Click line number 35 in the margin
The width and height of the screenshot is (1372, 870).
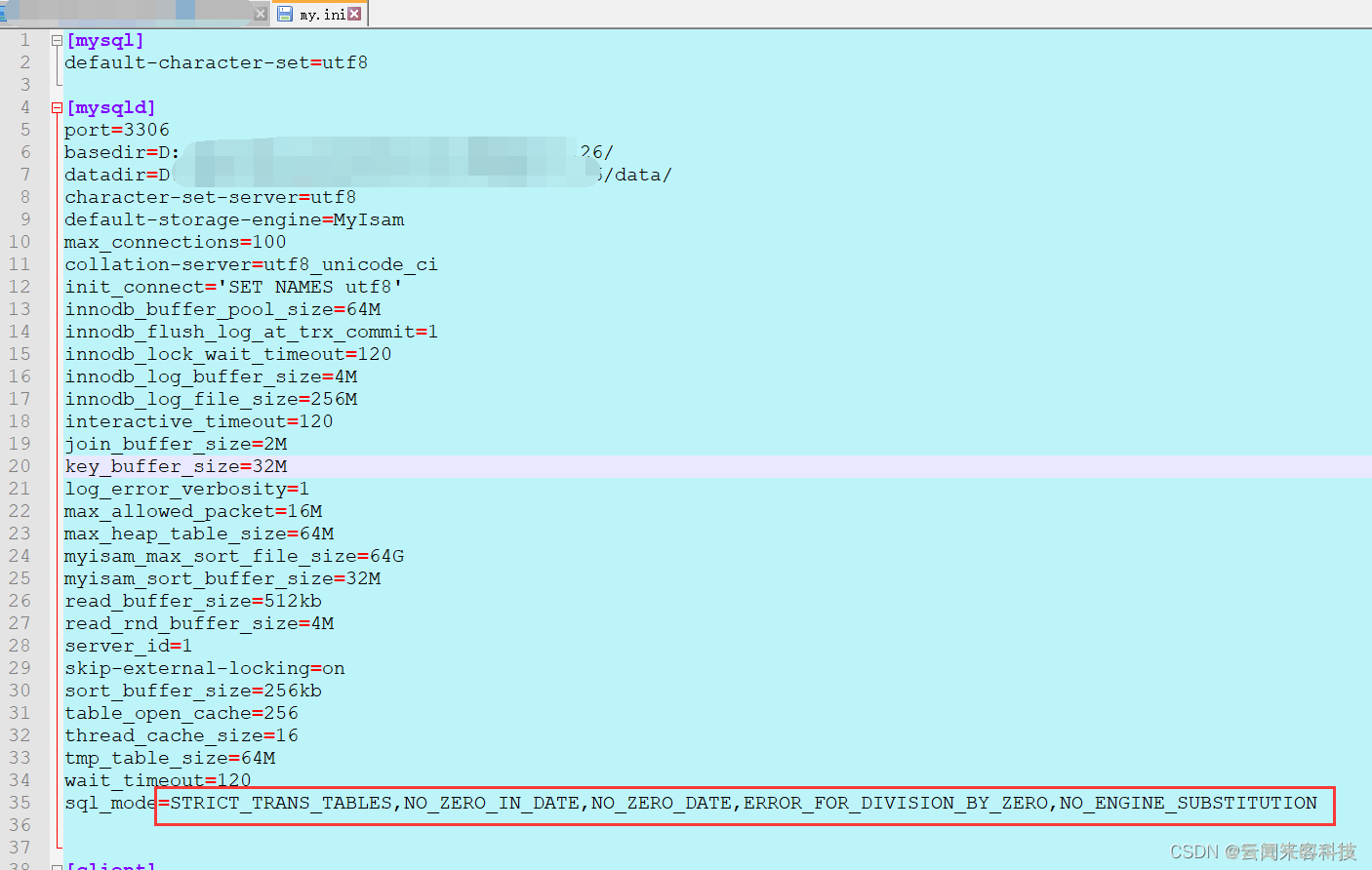[20, 803]
